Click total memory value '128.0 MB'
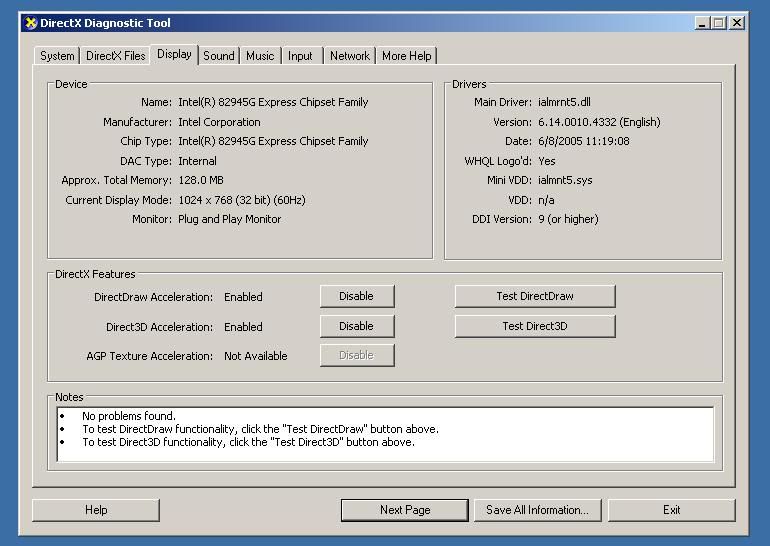 point(201,180)
